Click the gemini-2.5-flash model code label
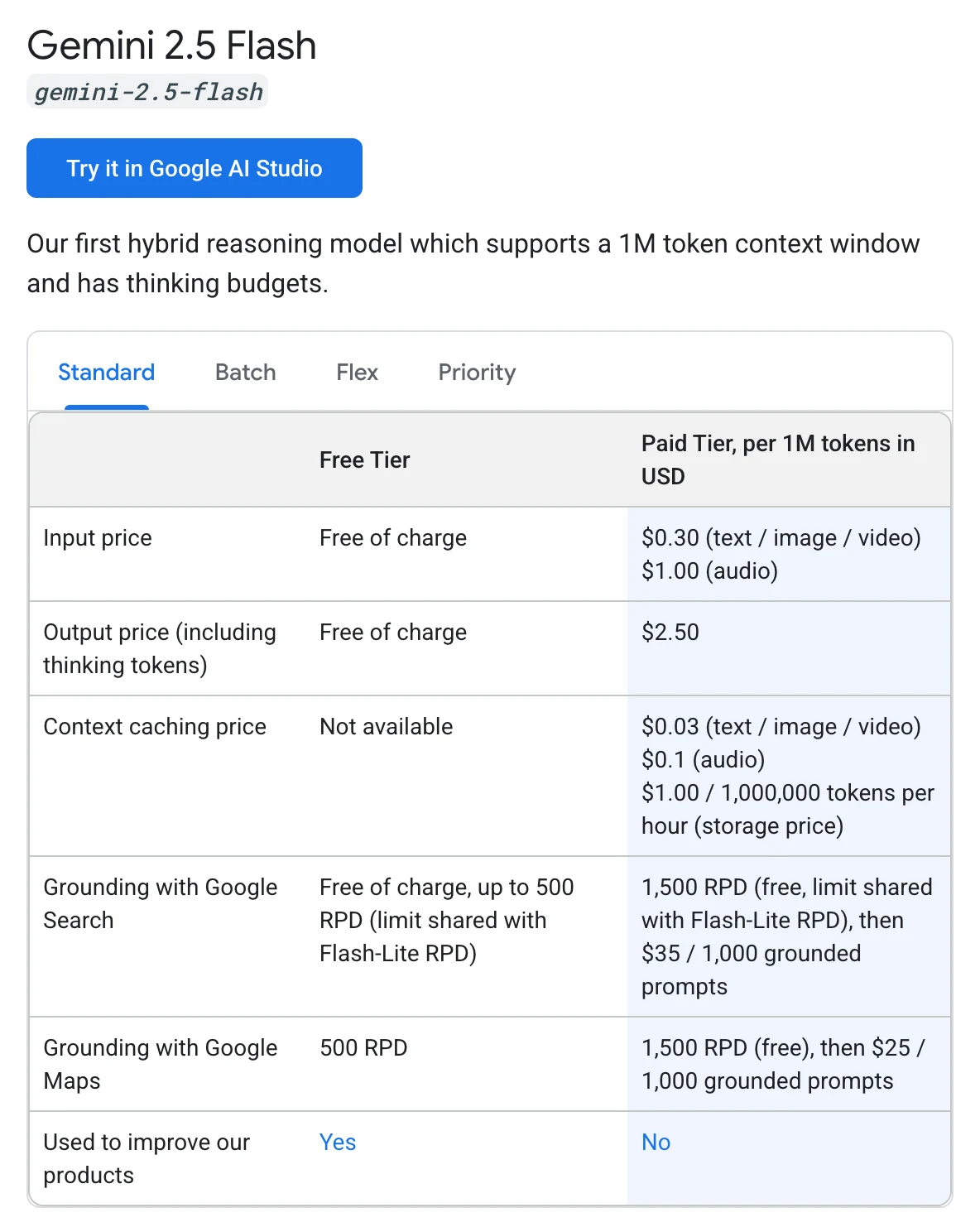The image size is (980, 1227). (148, 92)
